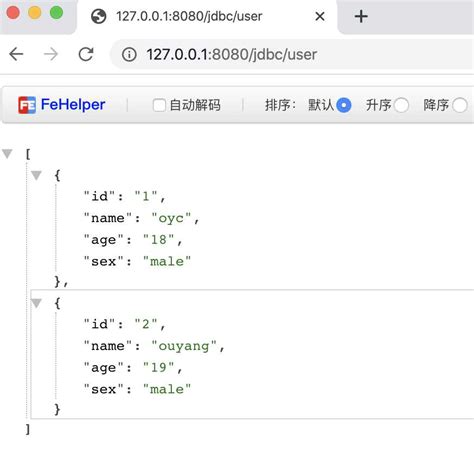Click the 排序 sort label
The height and width of the screenshot is (454, 474).
point(280,105)
